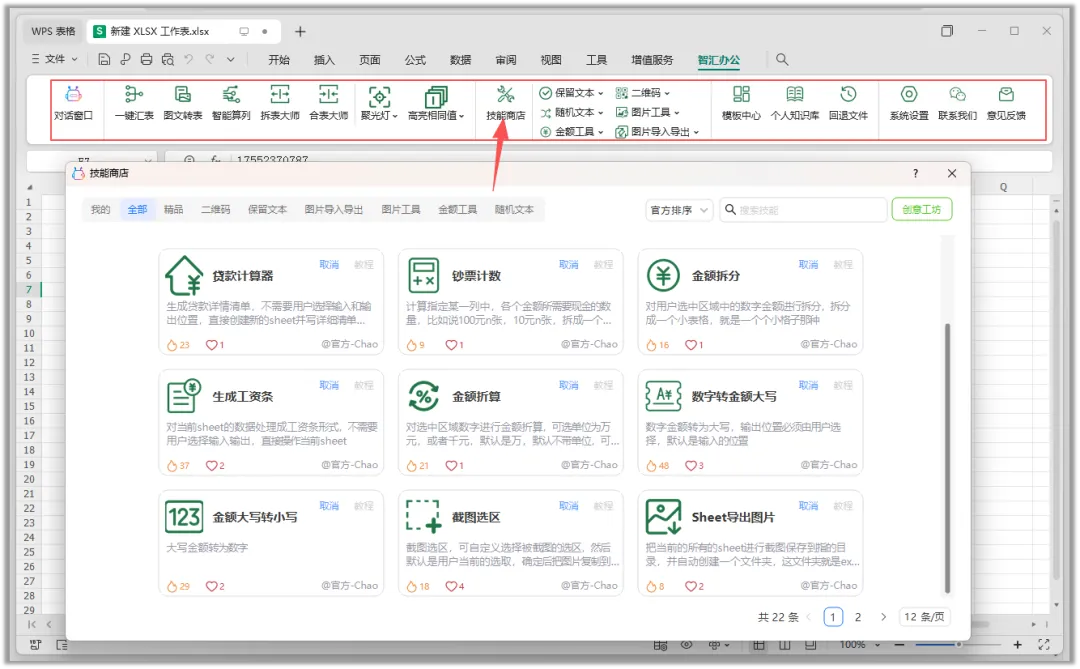Select the 新建 XLSX 工作表.xlsx document tab

coord(184,32)
